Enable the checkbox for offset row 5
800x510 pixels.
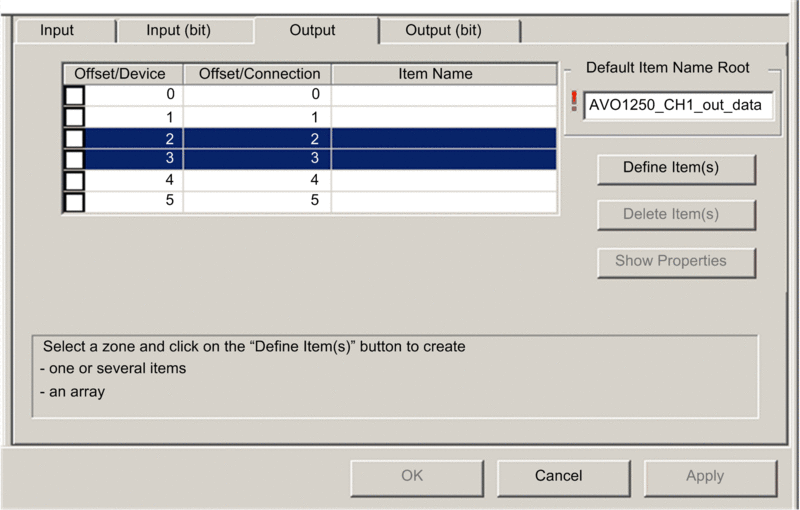tap(75, 201)
